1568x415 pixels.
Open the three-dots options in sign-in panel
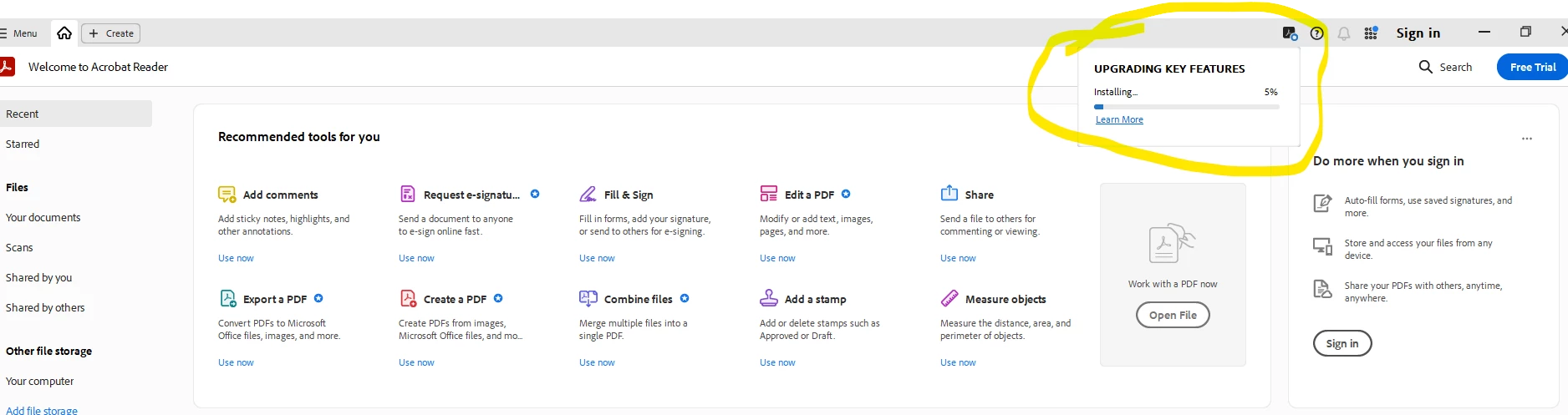1527,139
